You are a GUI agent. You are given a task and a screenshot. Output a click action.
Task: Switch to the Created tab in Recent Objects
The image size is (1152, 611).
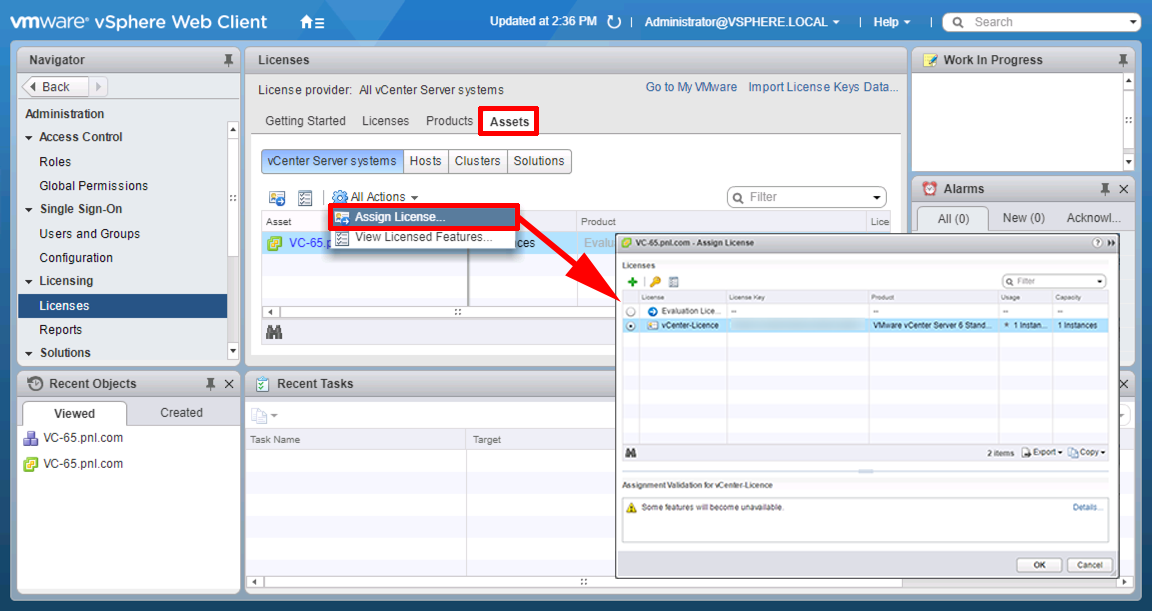(181, 413)
